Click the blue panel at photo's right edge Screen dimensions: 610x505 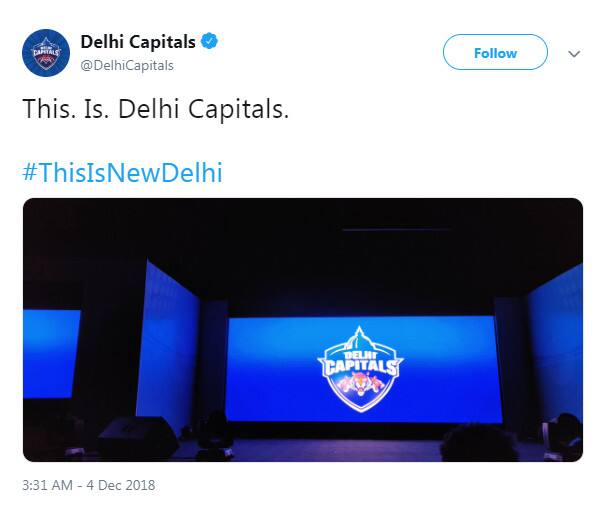tap(555, 342)
